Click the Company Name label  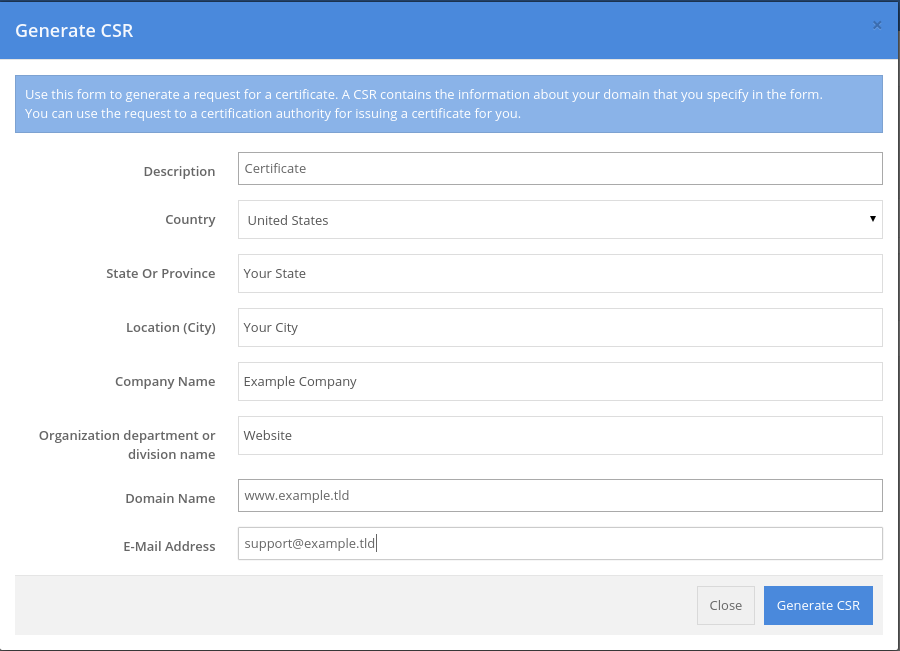[165, 381]
